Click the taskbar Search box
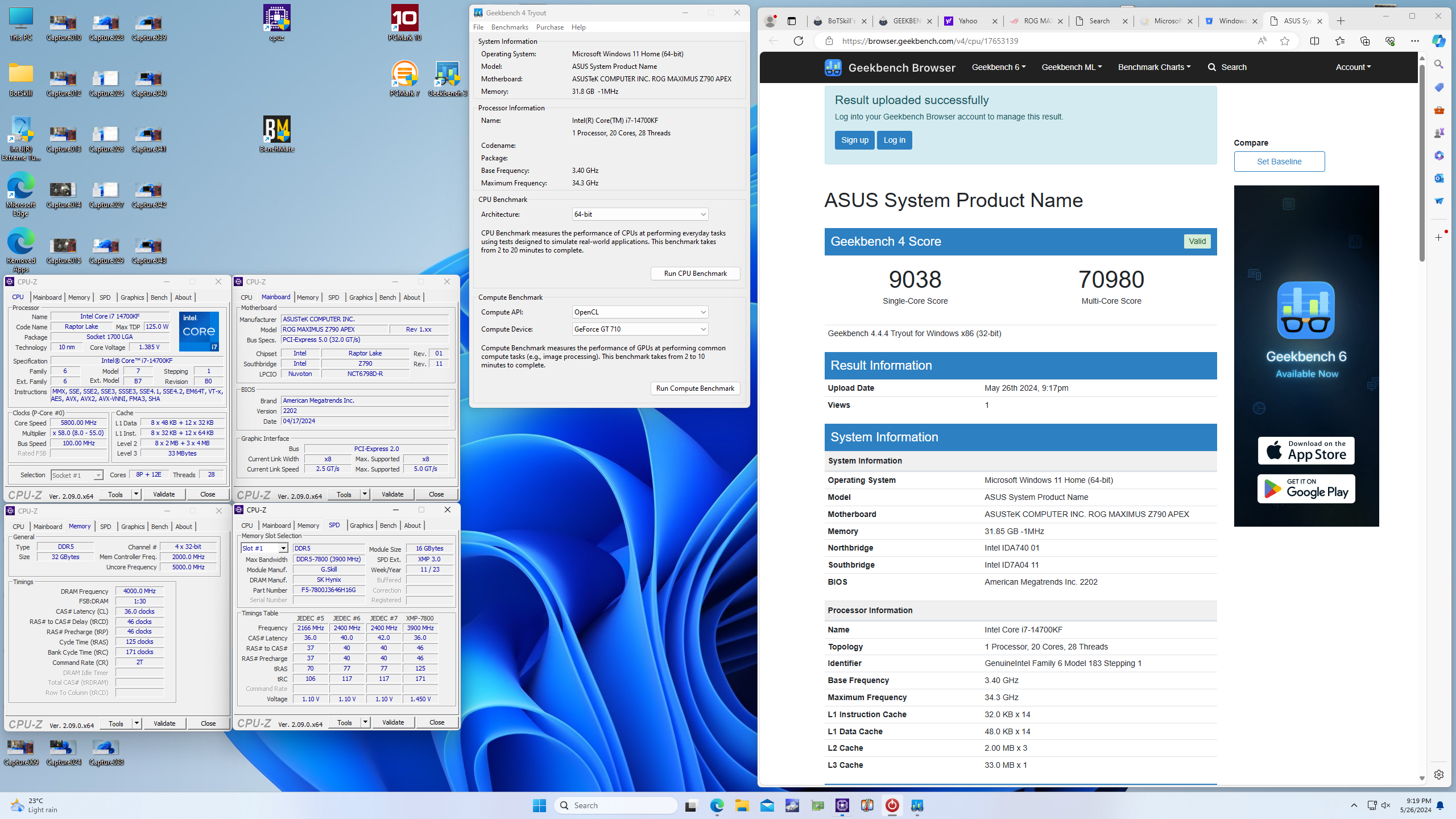The height and width of the screenshot is (819, 1456). [x=615, y=805]
